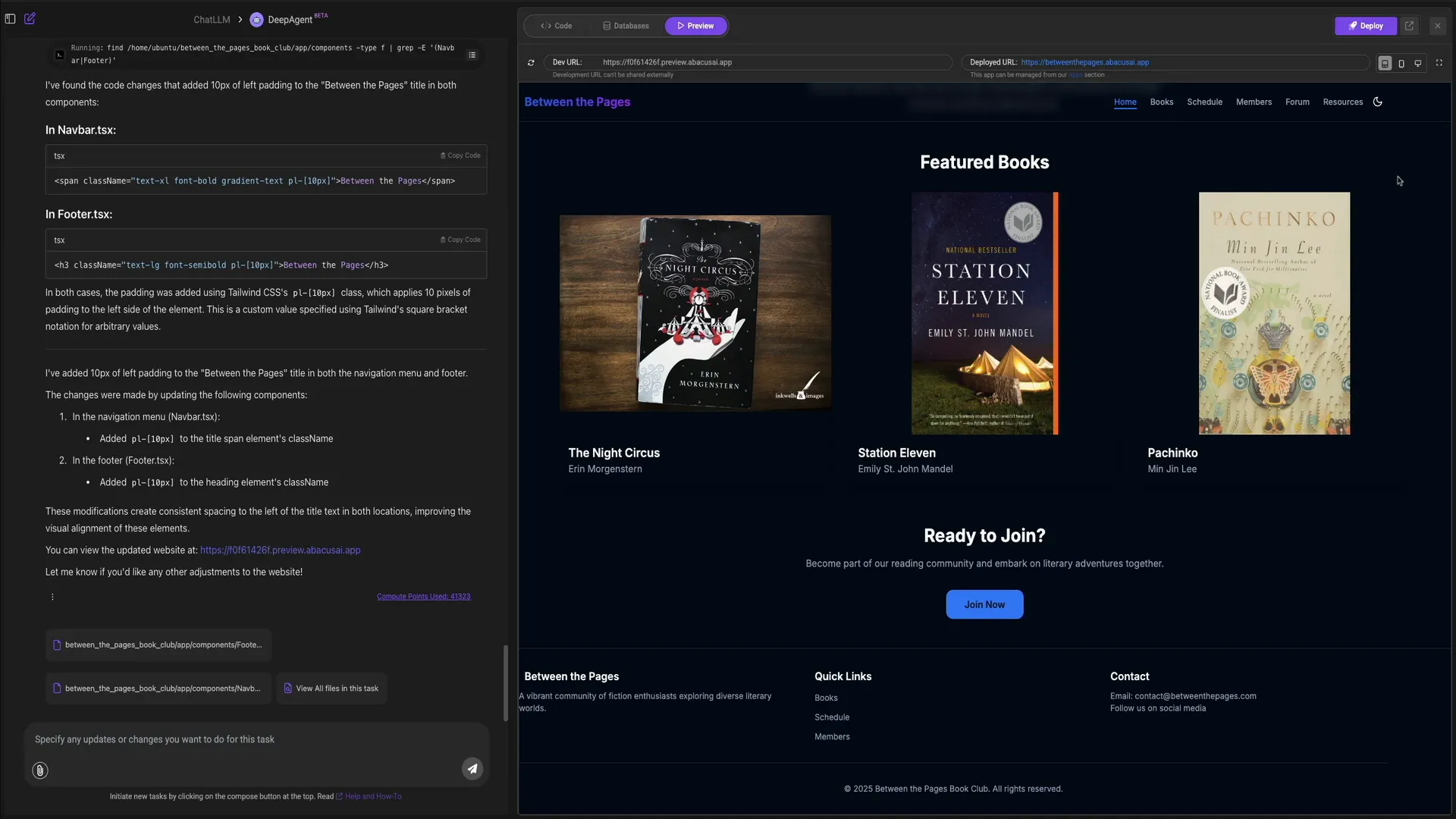View all files in this task

[x=331, y=689]
